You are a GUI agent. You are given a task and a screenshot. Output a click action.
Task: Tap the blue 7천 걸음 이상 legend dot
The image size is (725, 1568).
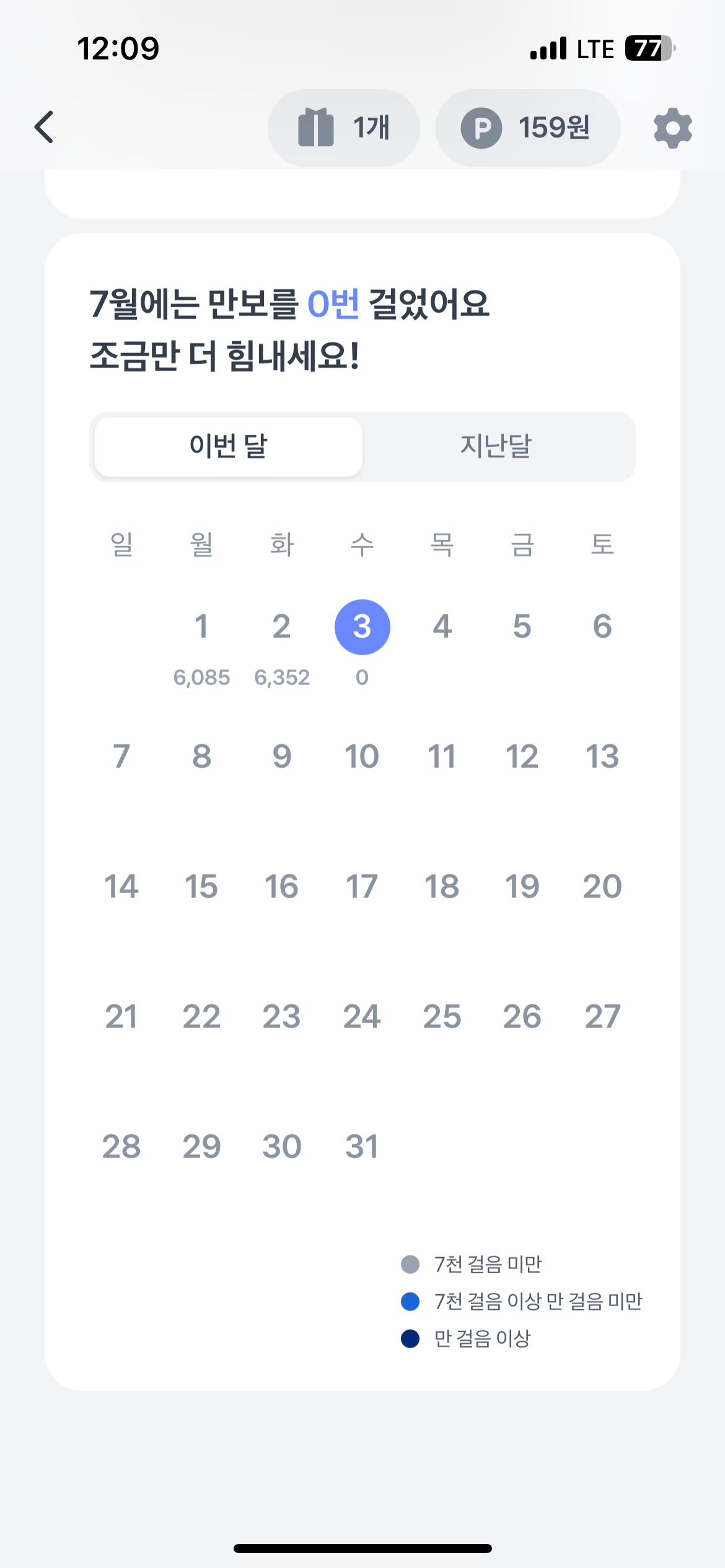point(410,1301)
